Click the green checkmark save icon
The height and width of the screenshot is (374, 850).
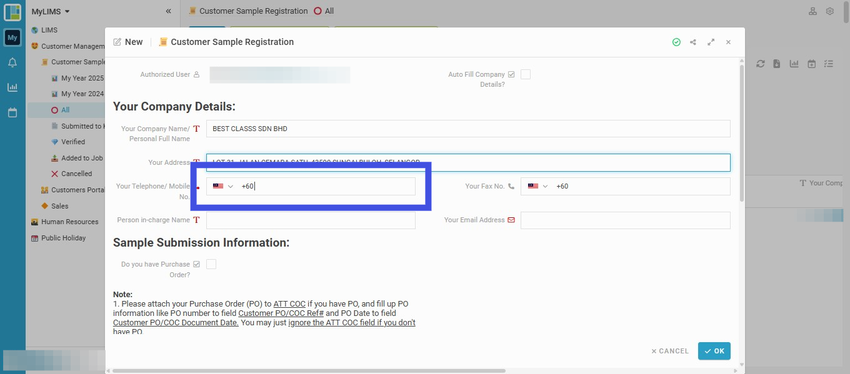[676, 42]
